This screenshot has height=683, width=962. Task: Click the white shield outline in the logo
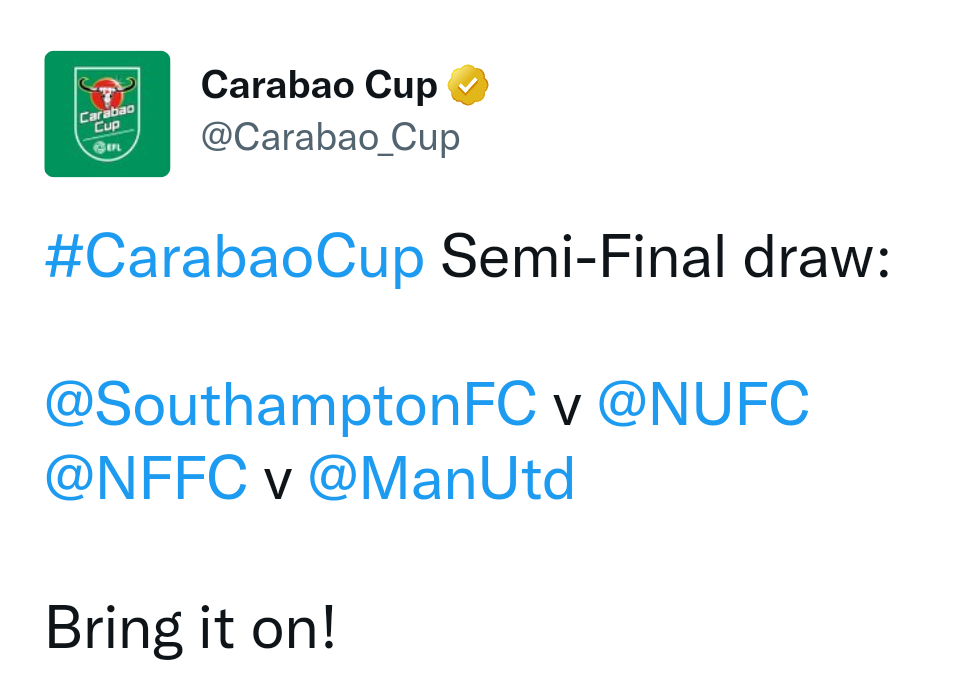pyautogui.click(x=107, y=114)
